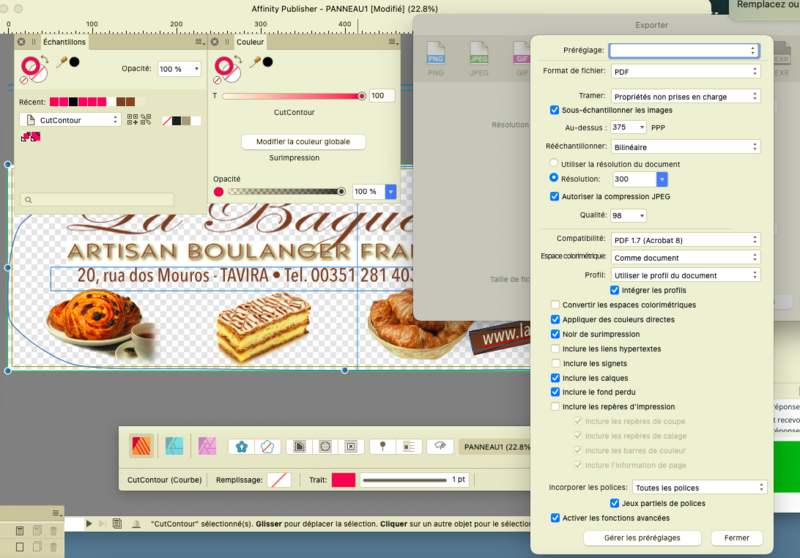Close the Couleur panel

click(215, 42)
